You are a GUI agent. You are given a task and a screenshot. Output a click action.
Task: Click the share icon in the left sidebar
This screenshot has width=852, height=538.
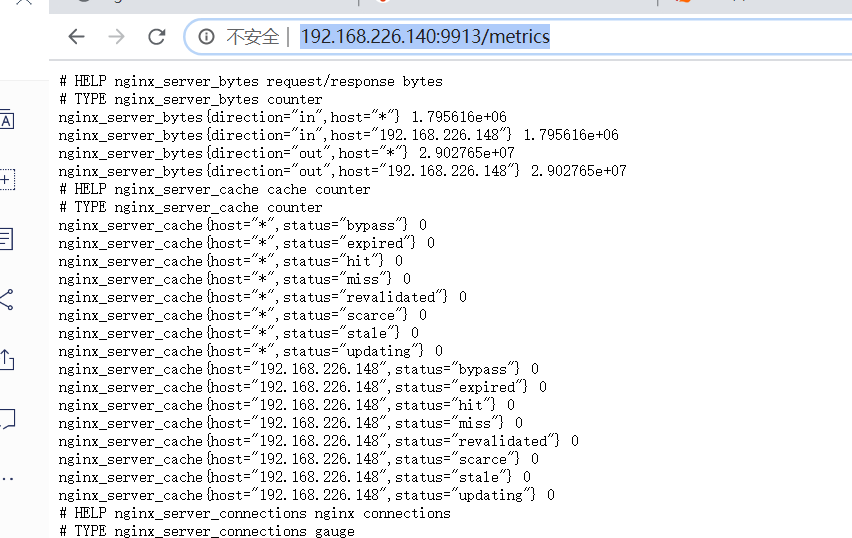tap(6, 299)
